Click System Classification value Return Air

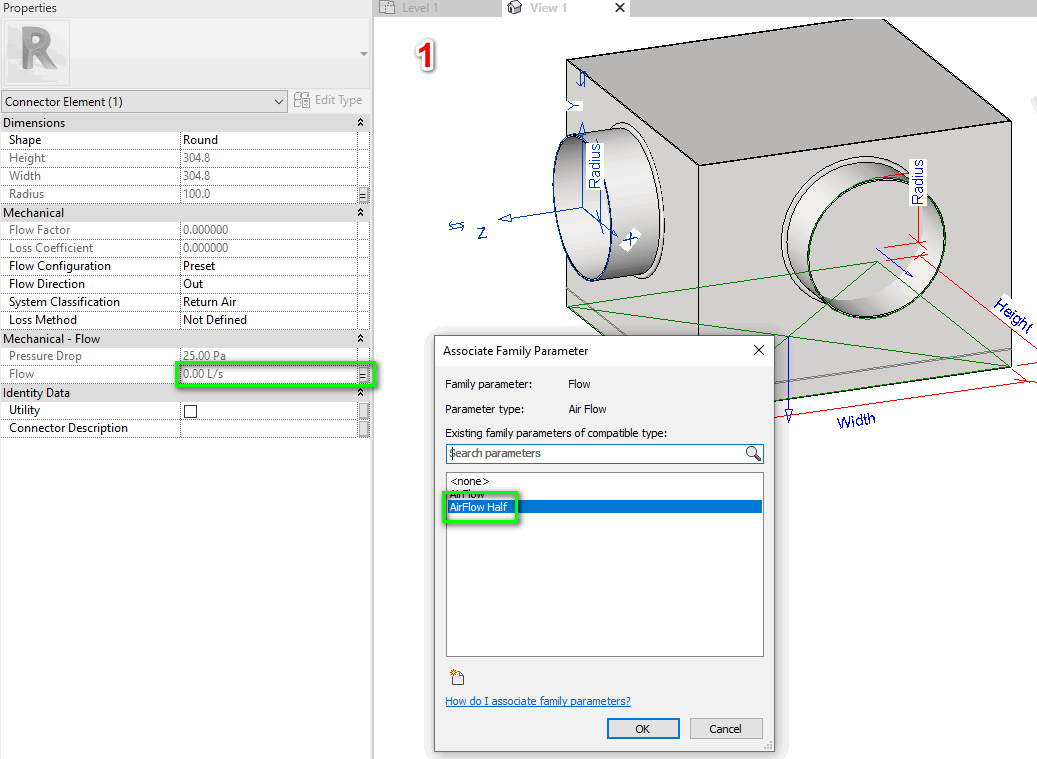click(269, 301)
